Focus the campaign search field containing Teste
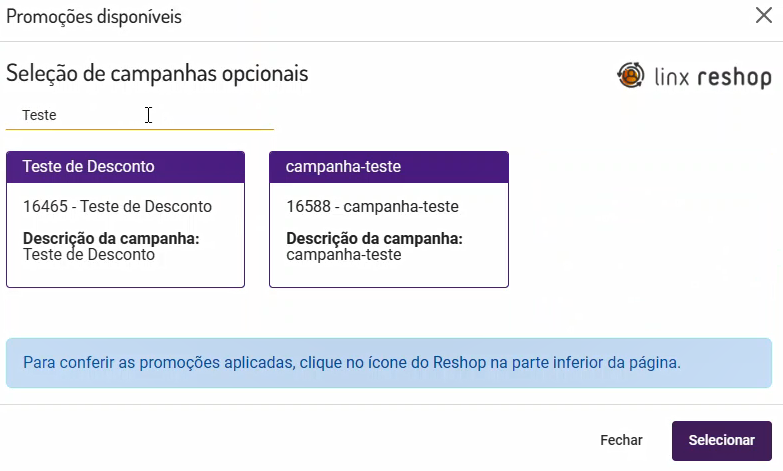This screenshot has height=471, width=783. pyautogui.click(x=140, y=115)
